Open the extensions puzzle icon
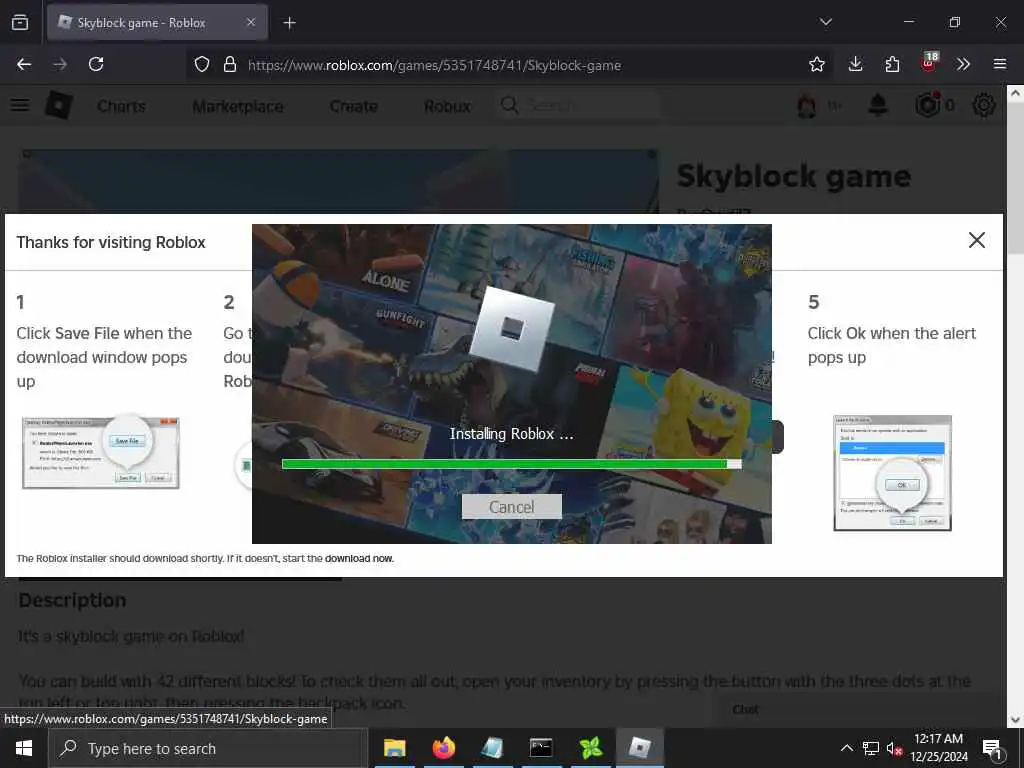The image size is (1024, 768). point(892,64)
